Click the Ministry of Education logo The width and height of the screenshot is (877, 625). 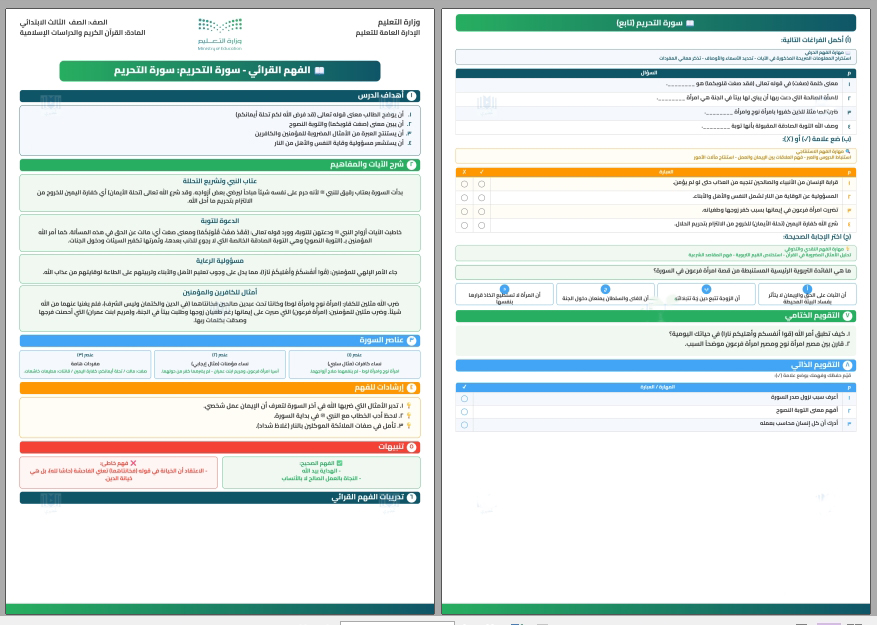[x=220, y=34]
